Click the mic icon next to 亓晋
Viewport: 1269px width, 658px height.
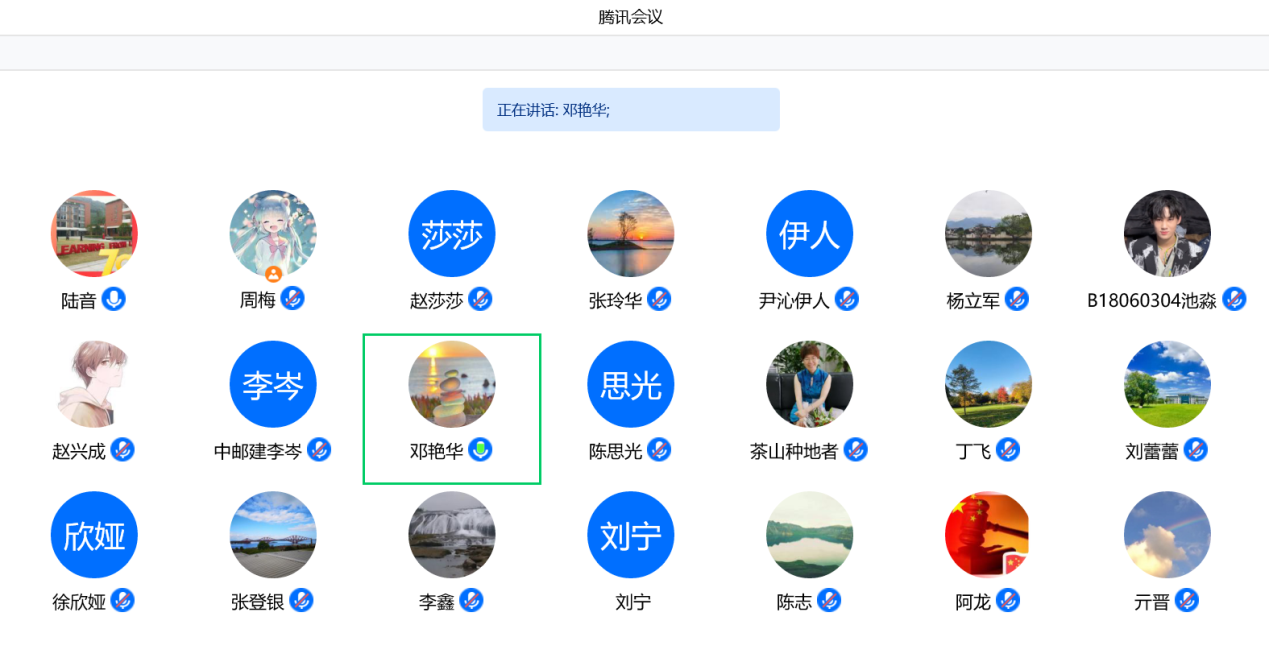click(x=1186, y=600)
